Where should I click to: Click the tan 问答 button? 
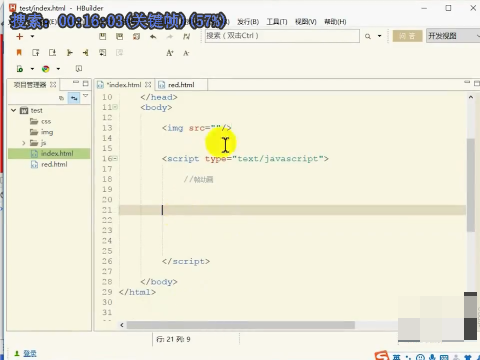click(407, 36)
